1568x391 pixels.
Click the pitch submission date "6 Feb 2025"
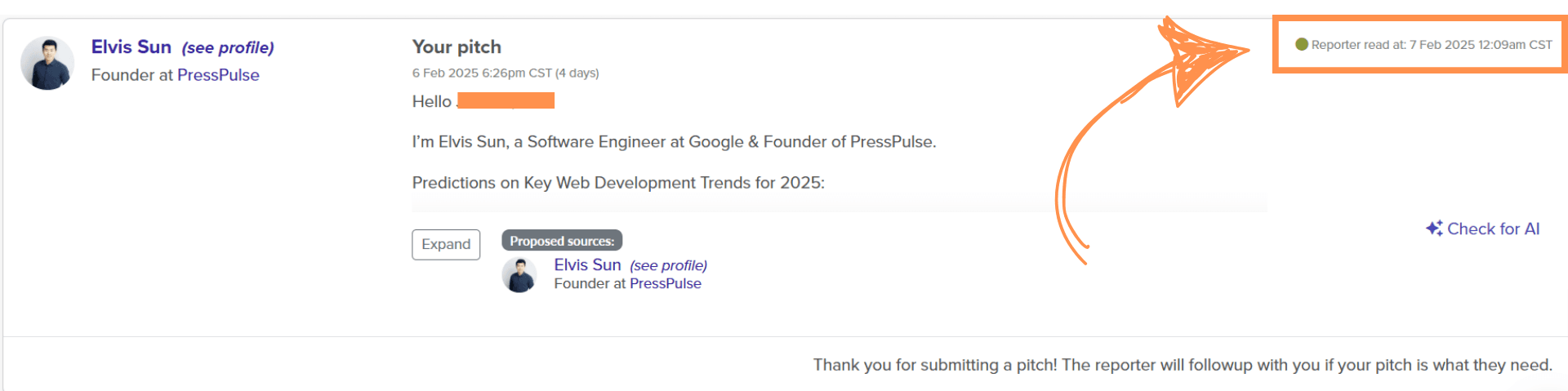[x=445, y=73]
